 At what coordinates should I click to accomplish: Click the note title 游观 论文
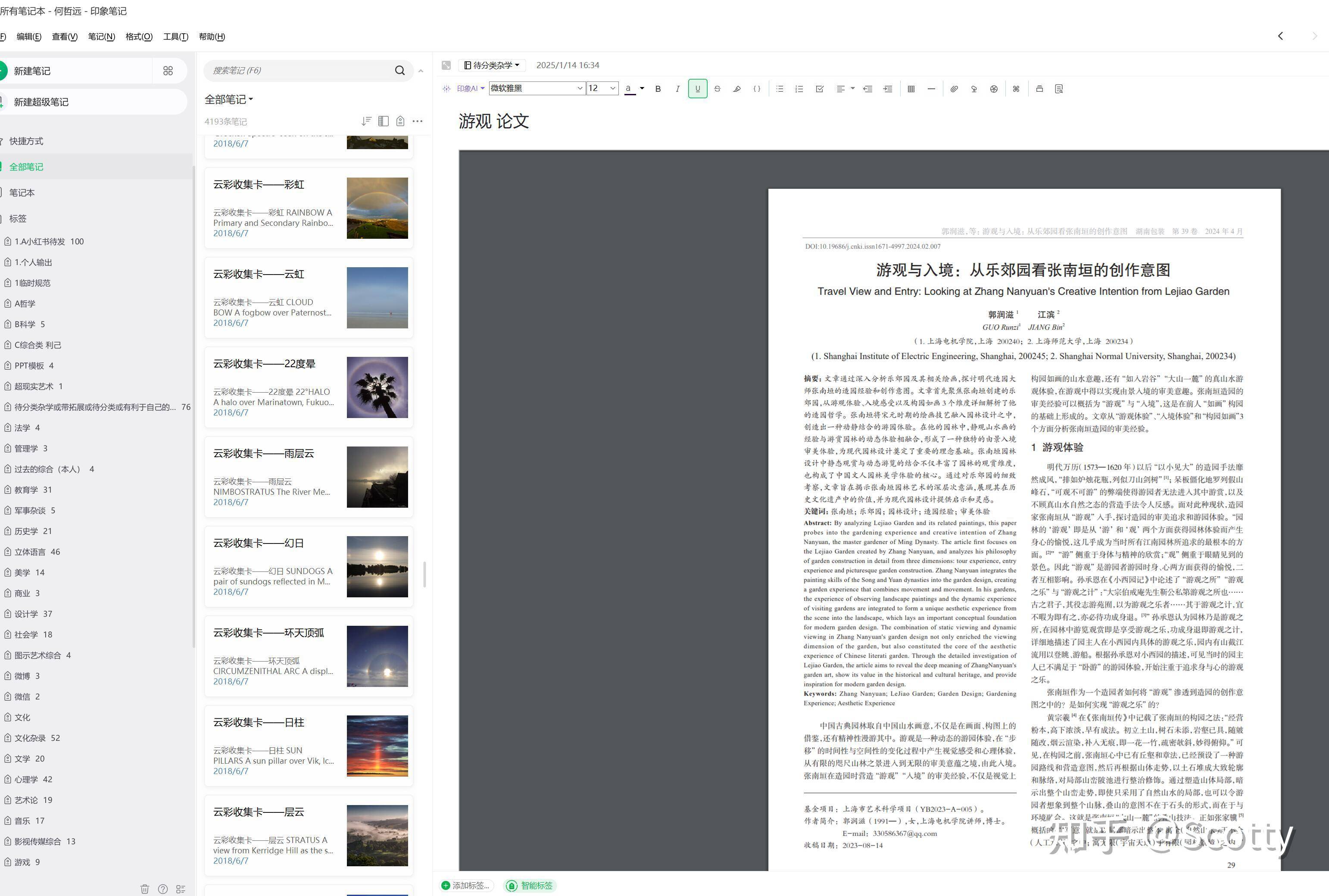click(x=494, y=121)
